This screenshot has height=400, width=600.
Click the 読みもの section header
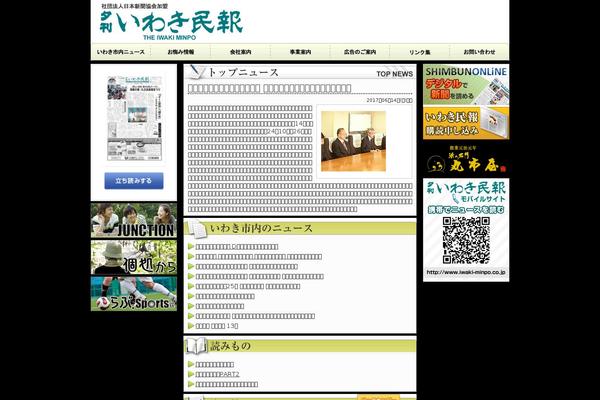coord(300,346)
